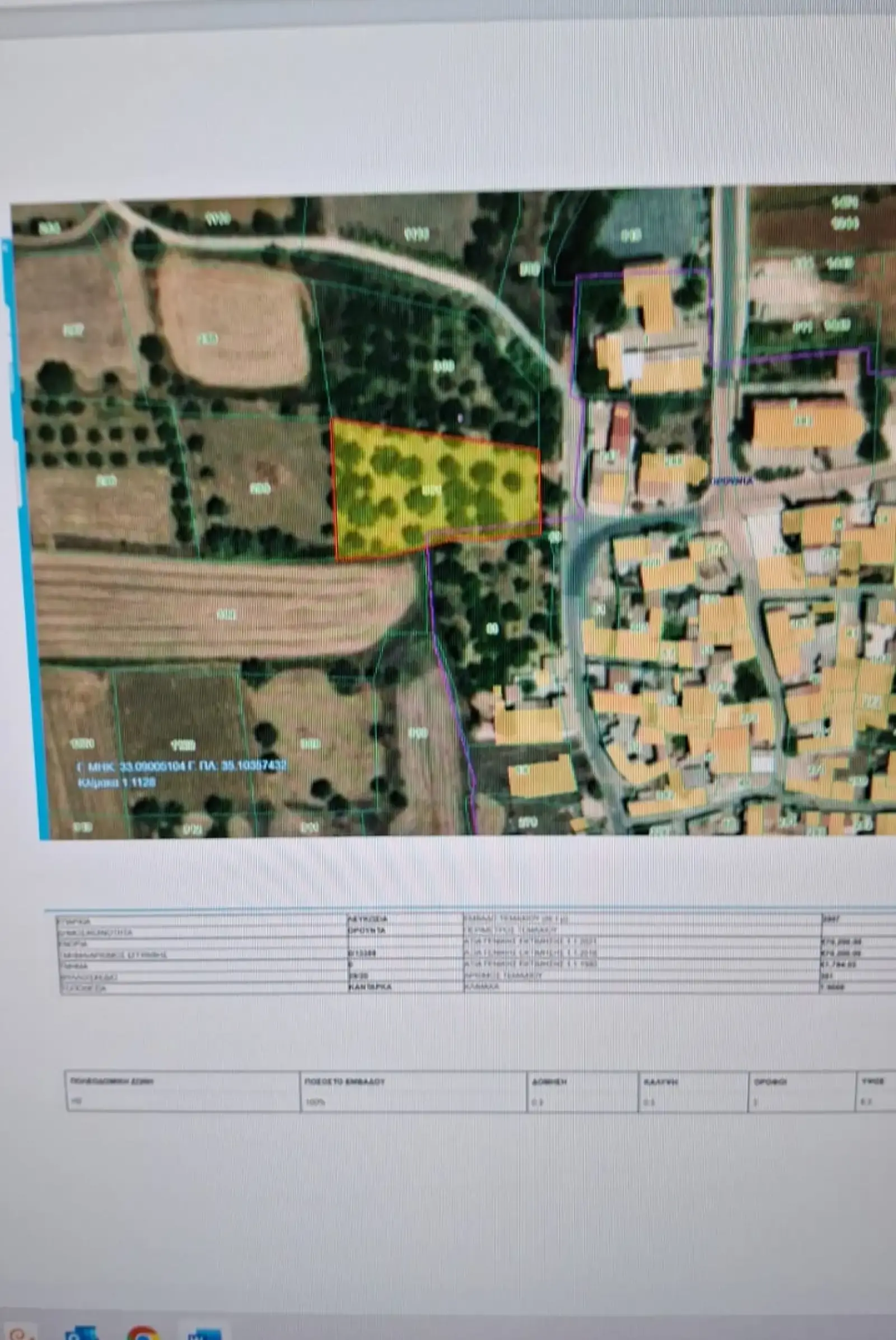Click parcel labeled 1111 at top of map
This screenshot has height=1340, width=896.
(x=416, y=234)
